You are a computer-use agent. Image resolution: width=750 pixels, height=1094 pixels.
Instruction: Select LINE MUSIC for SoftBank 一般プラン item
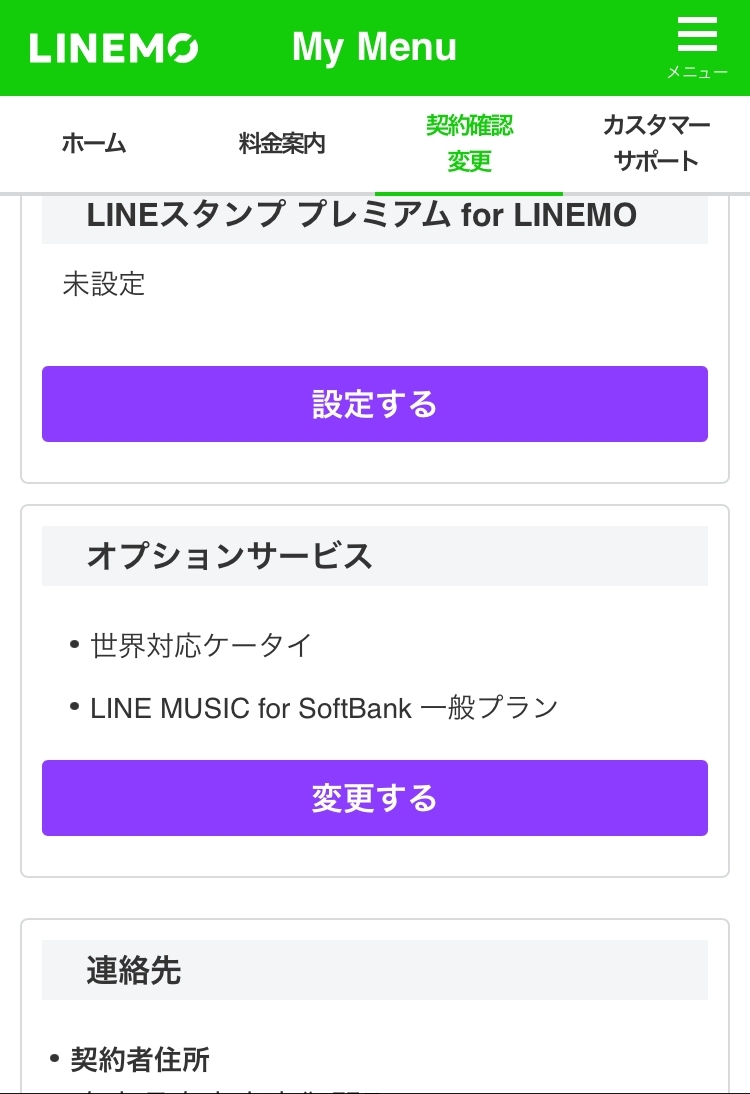pos(324,708)
